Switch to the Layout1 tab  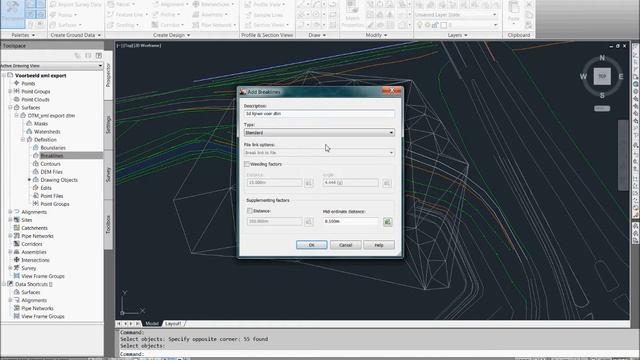(x=173, y=324)
